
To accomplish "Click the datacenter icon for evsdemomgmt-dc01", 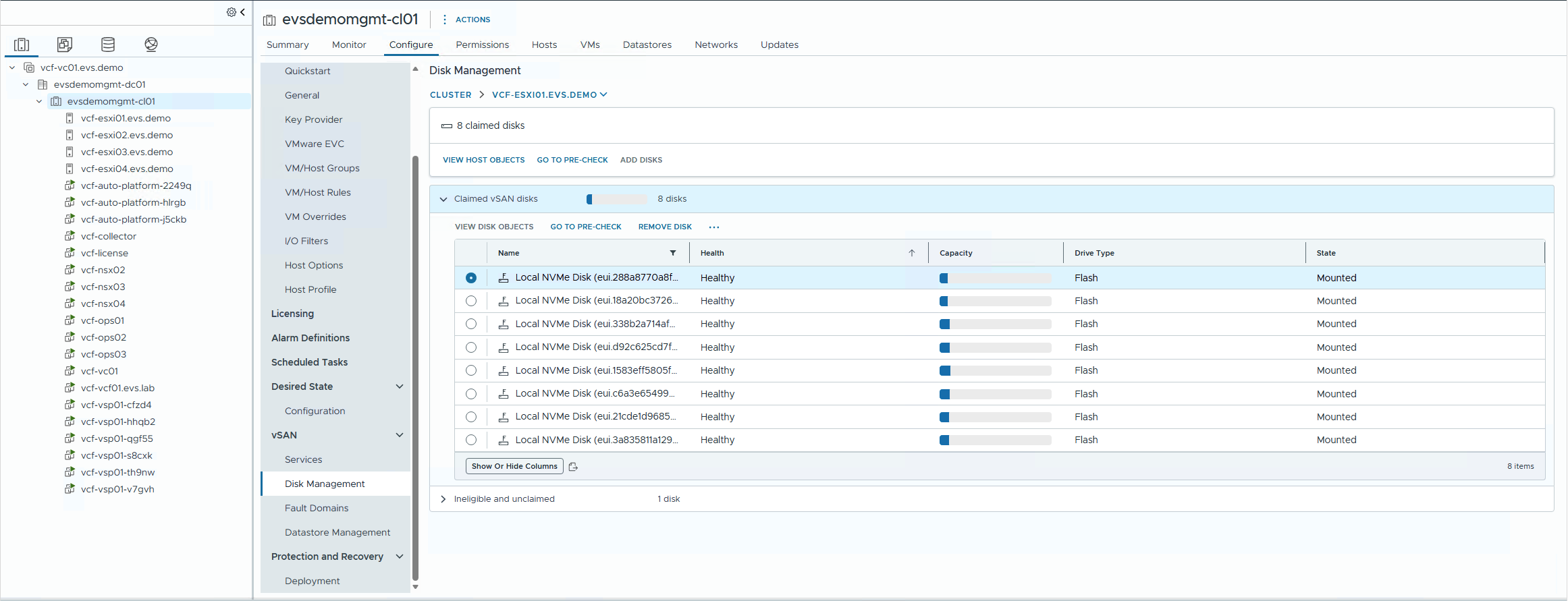I will click(x=43, y=84).
